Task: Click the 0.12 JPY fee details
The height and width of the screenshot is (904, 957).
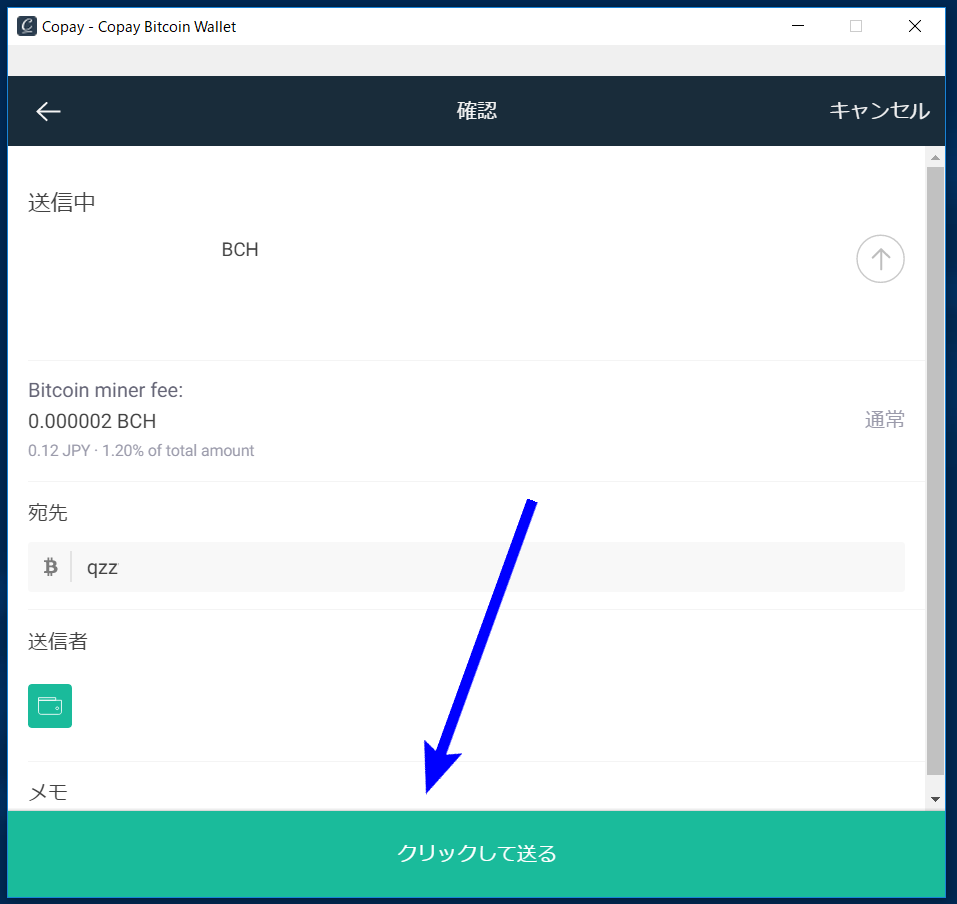Action: click(x=141, y=451)
